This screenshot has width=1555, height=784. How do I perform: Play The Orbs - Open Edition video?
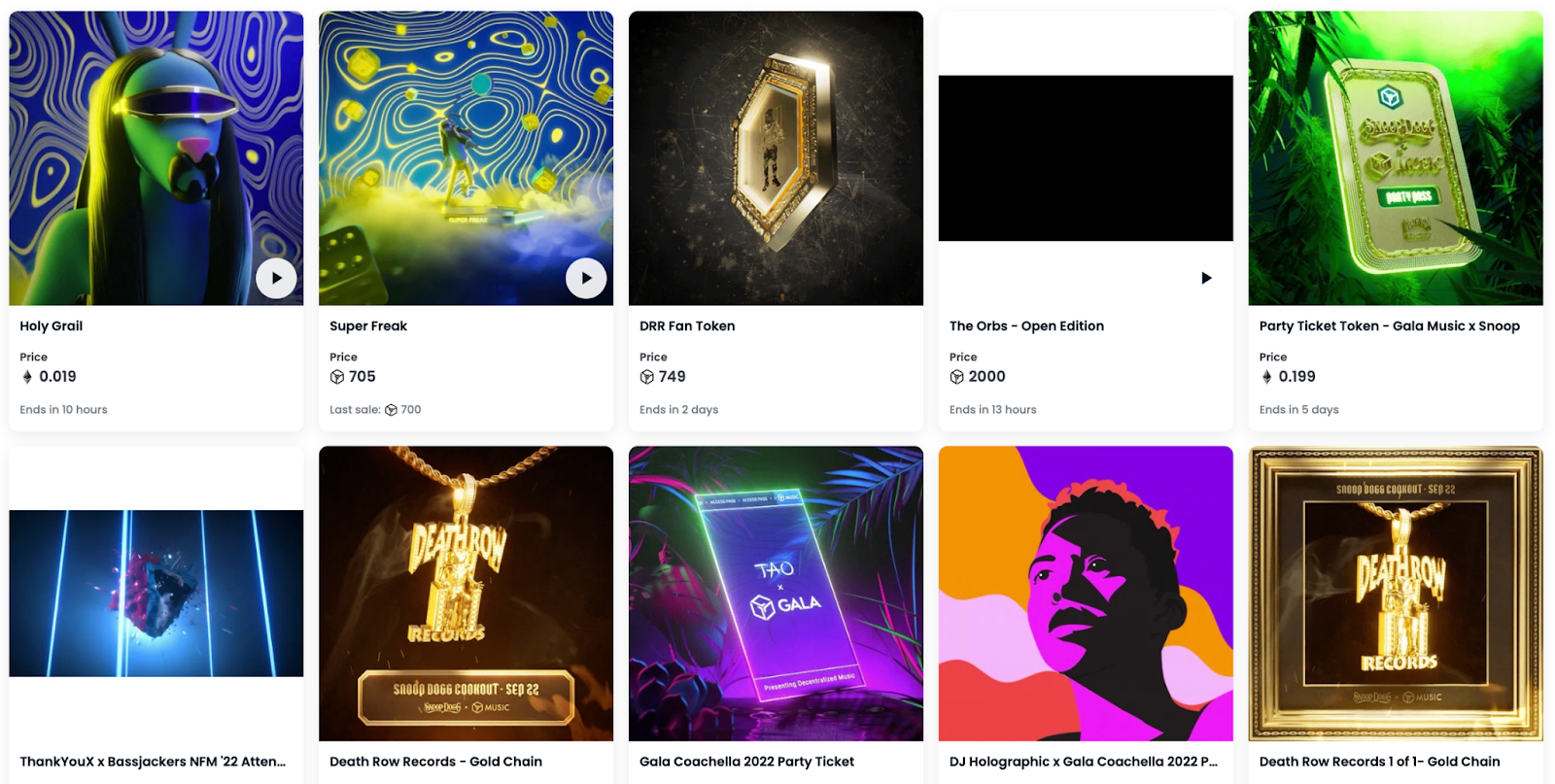pos(1206,278)
